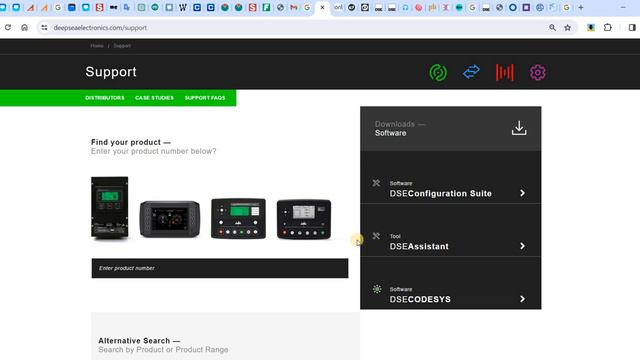The image size is (640, 360).
Task: Open the browser zoom magnifier icon
Action: tap(552, 27)
